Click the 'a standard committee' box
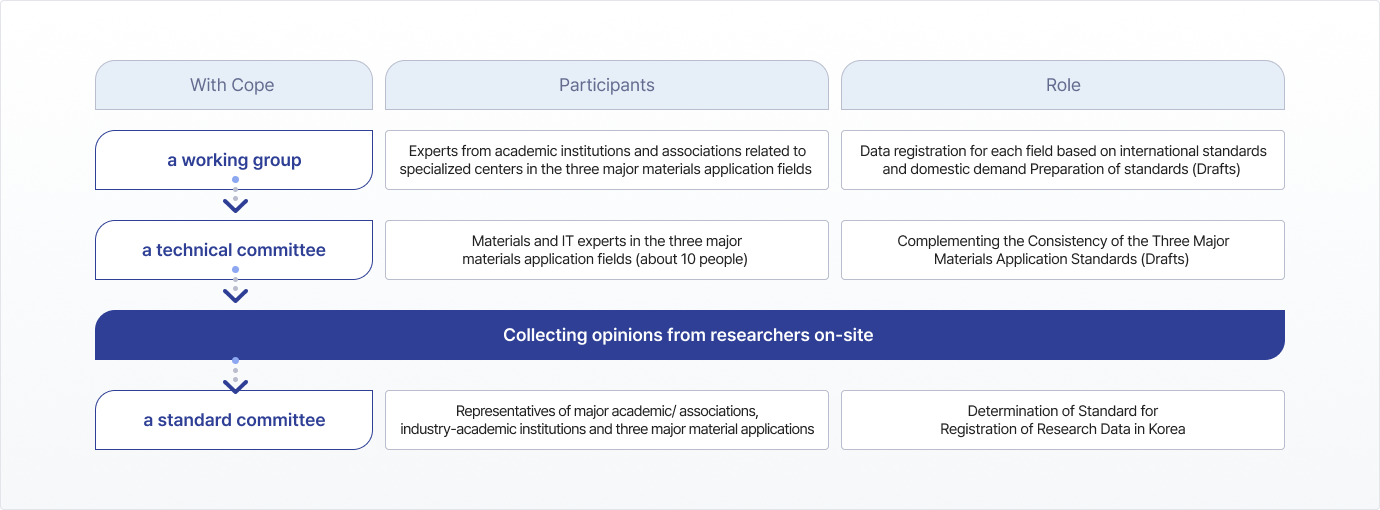The width and height of the screenshot is (1380, 510). (x=234, y=420)
